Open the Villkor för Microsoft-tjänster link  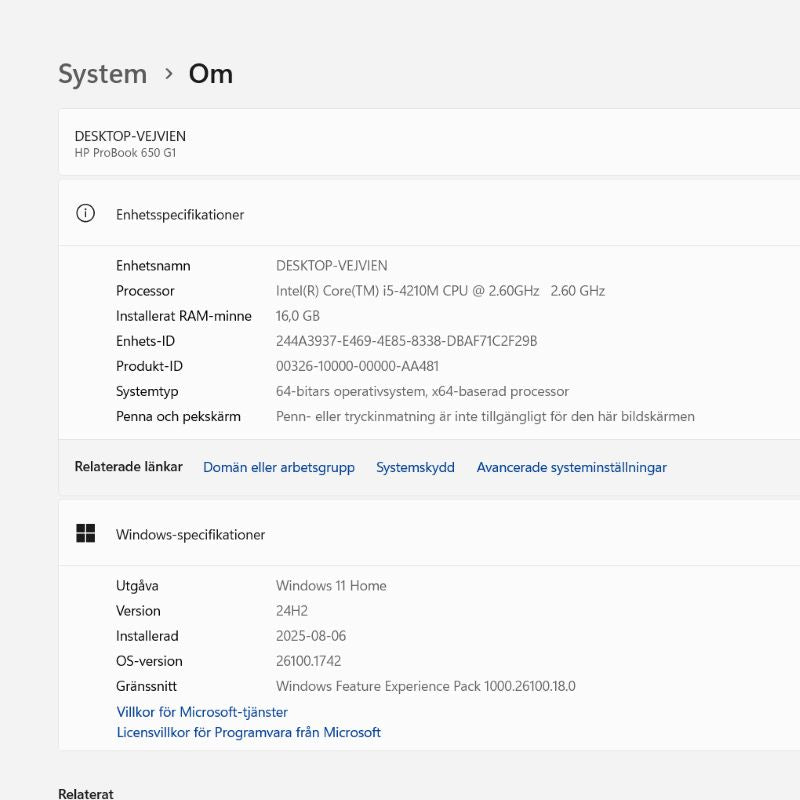tap(202, 712)
